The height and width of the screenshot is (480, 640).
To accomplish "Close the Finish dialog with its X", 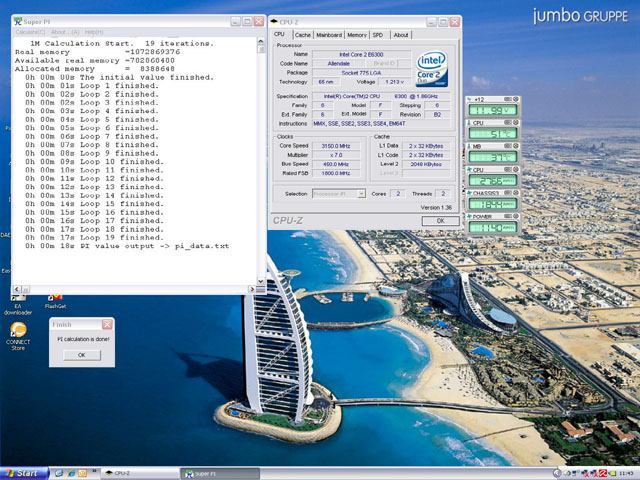I will coord(107,324).
